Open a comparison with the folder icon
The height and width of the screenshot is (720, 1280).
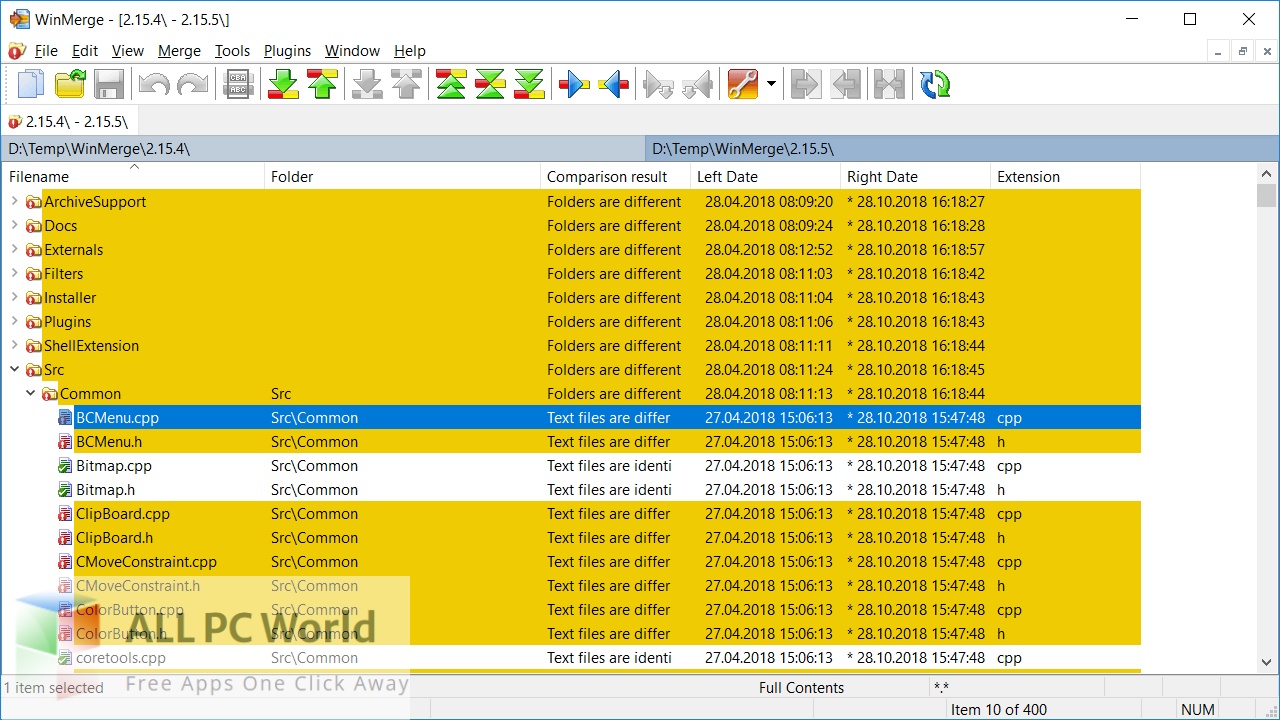pyautogui.click(x=70, y=85)
